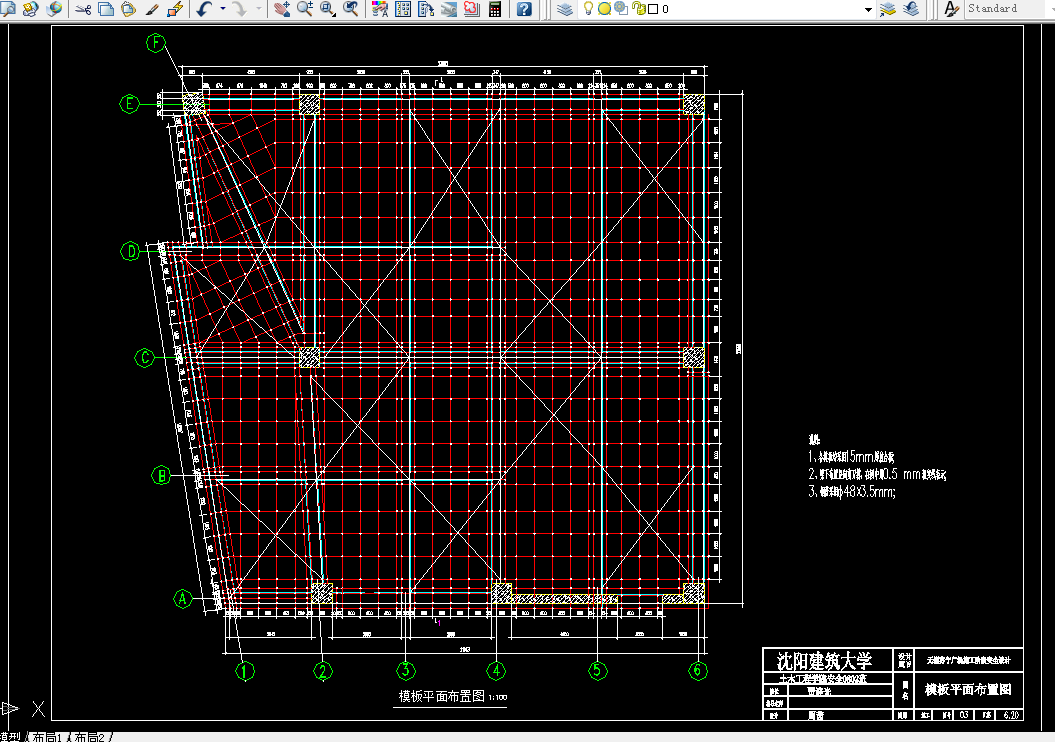This screenshot has width=1055, height=742.
Task: Select the axis bubble labeled B
Action: 161,476
